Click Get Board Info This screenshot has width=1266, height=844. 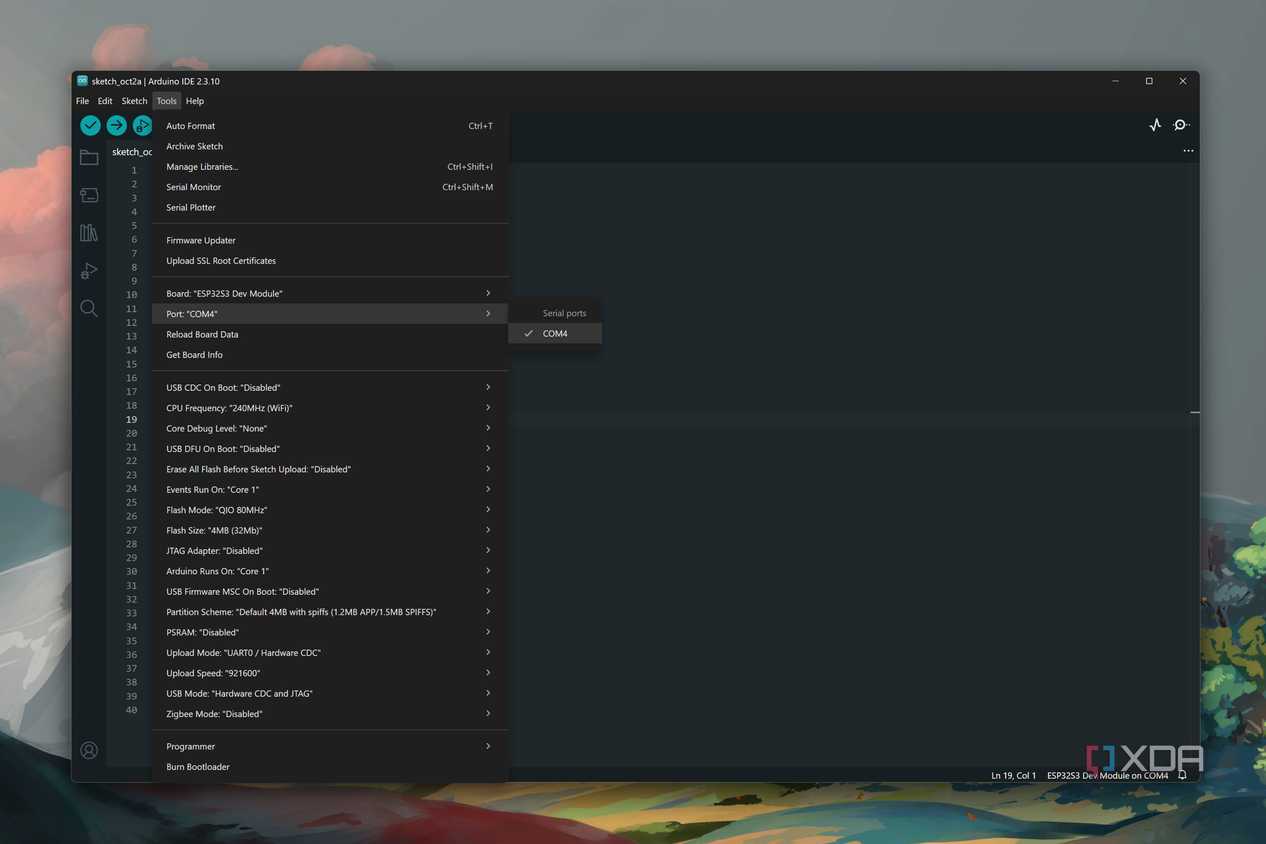point(330,355)
